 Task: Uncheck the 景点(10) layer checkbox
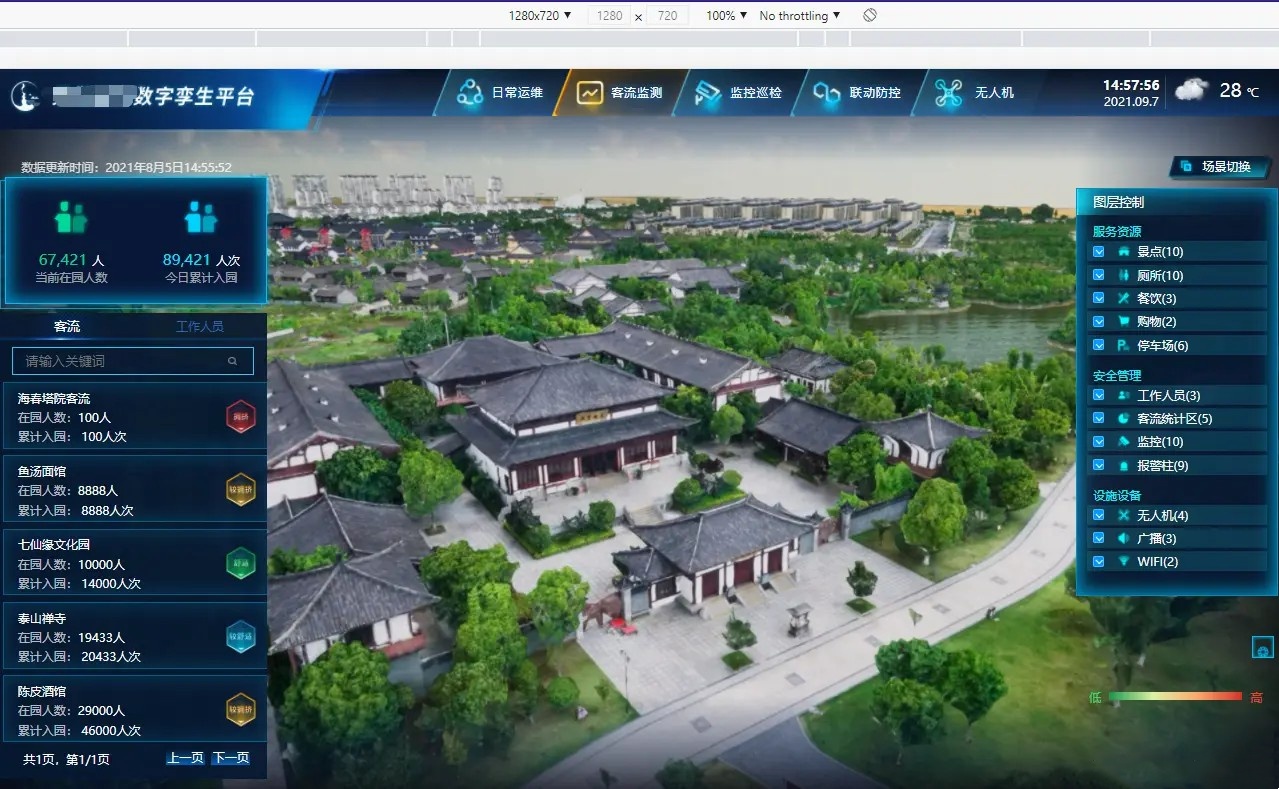[1099, 252]
